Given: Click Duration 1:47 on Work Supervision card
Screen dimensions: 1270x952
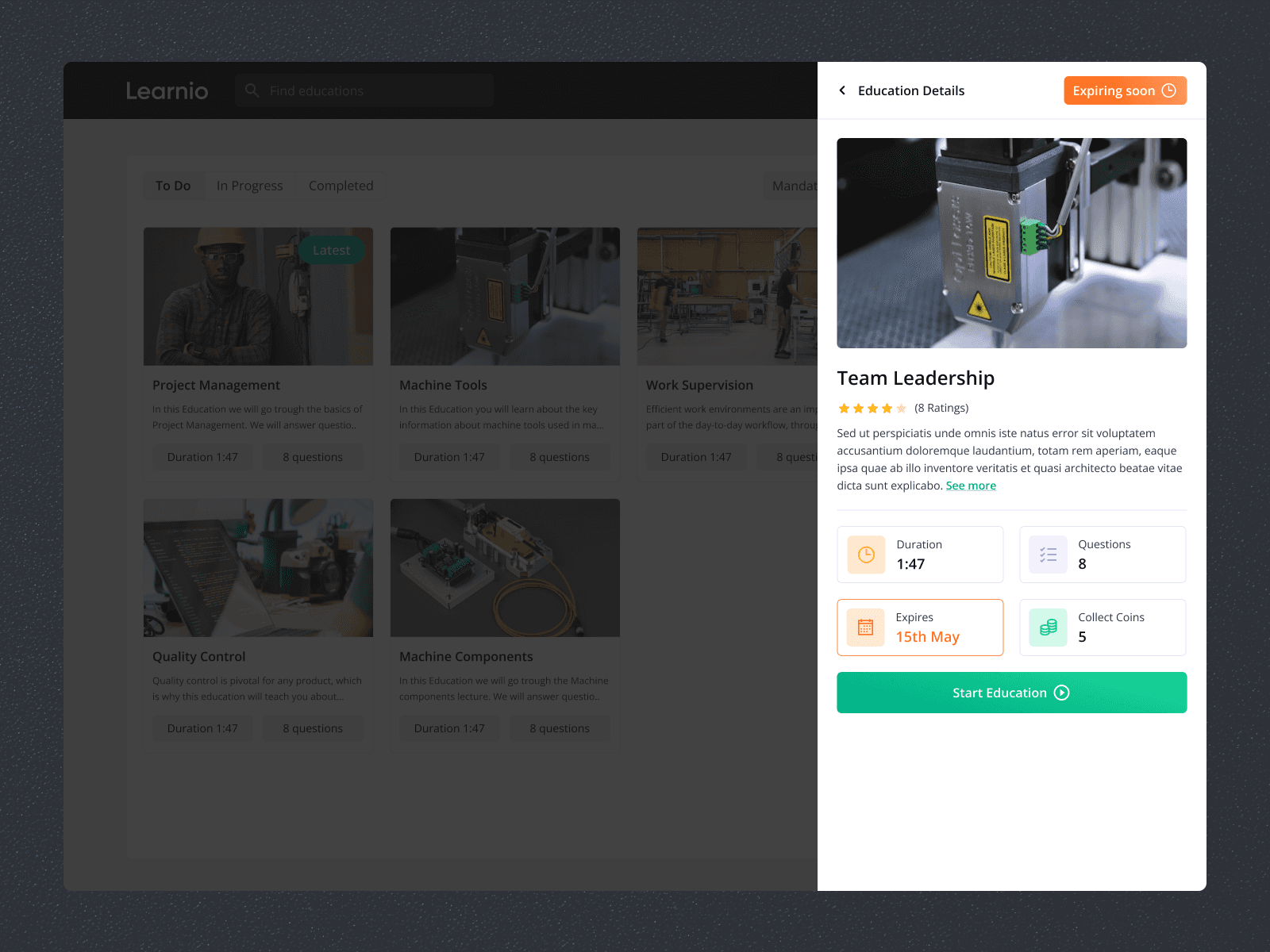Looking at the screenshot, I should click(696, 457).
